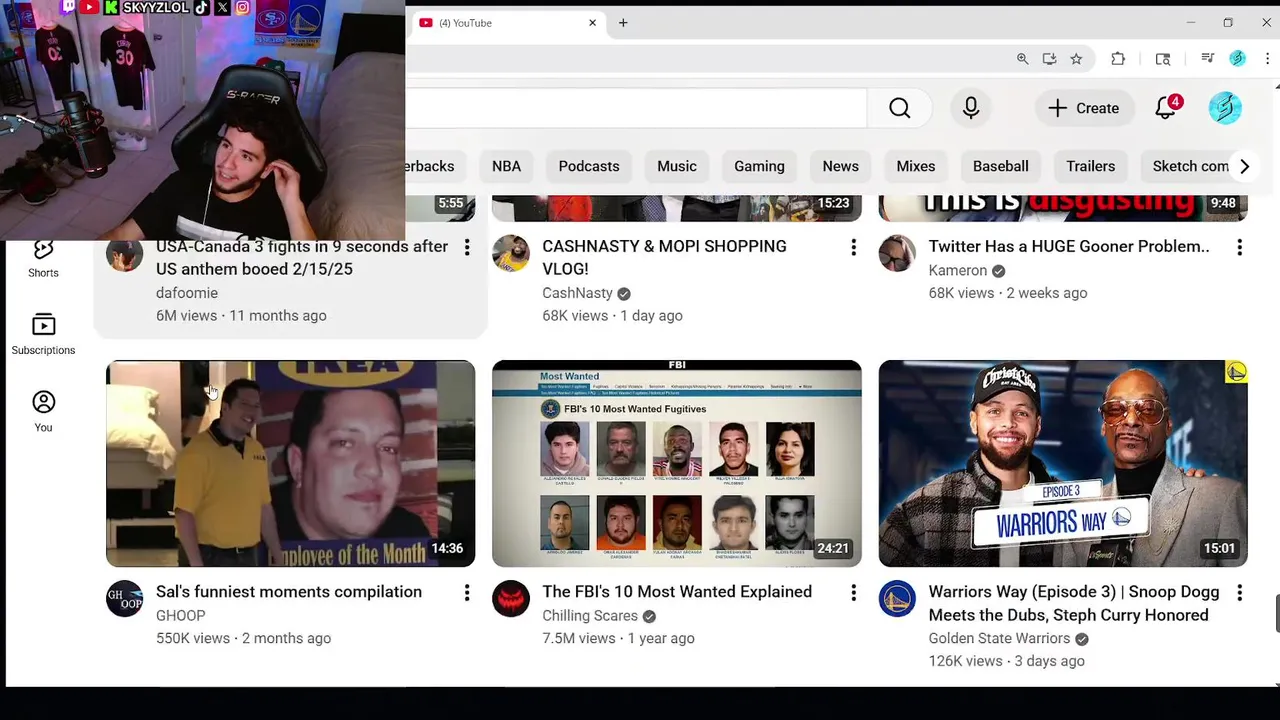
Task: Show more category chips with right arrow
Action: [1244, 166]
